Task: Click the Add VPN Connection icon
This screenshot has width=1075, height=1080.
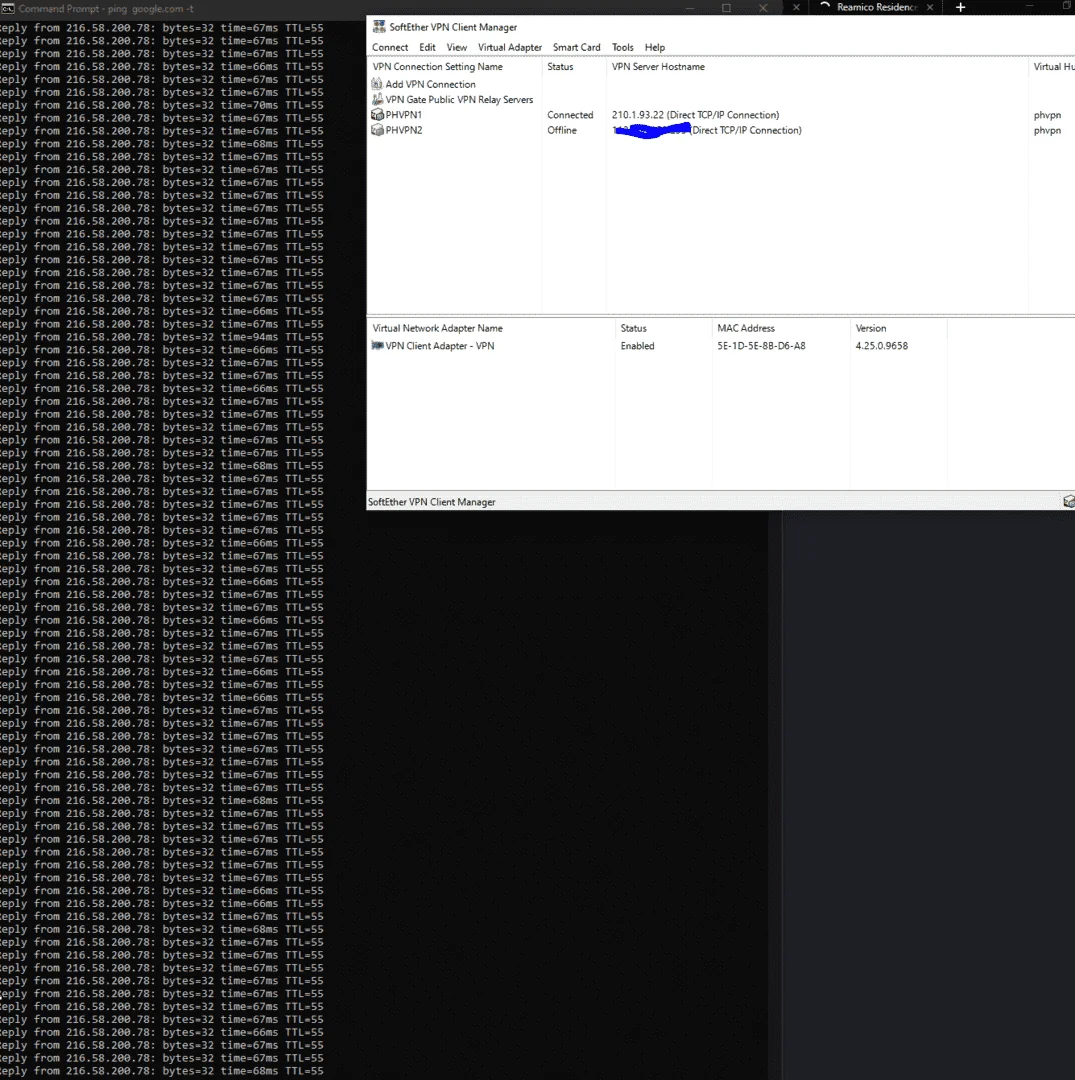Action: [377, 84]
